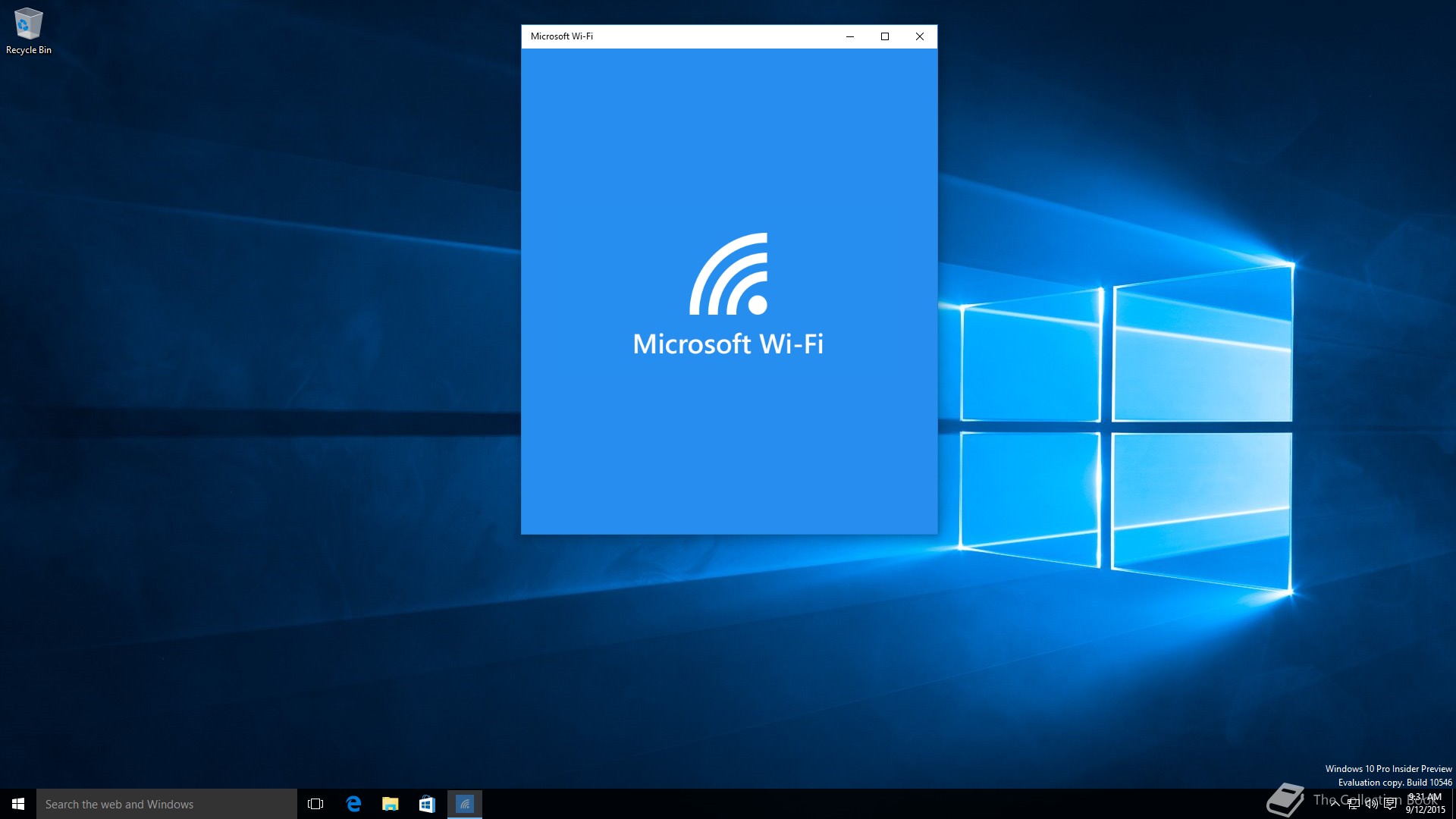Click the Microsoft Wi-Fi title bar text
Image resolution: width=1456 pixels, height=819 pixels.
562,36
